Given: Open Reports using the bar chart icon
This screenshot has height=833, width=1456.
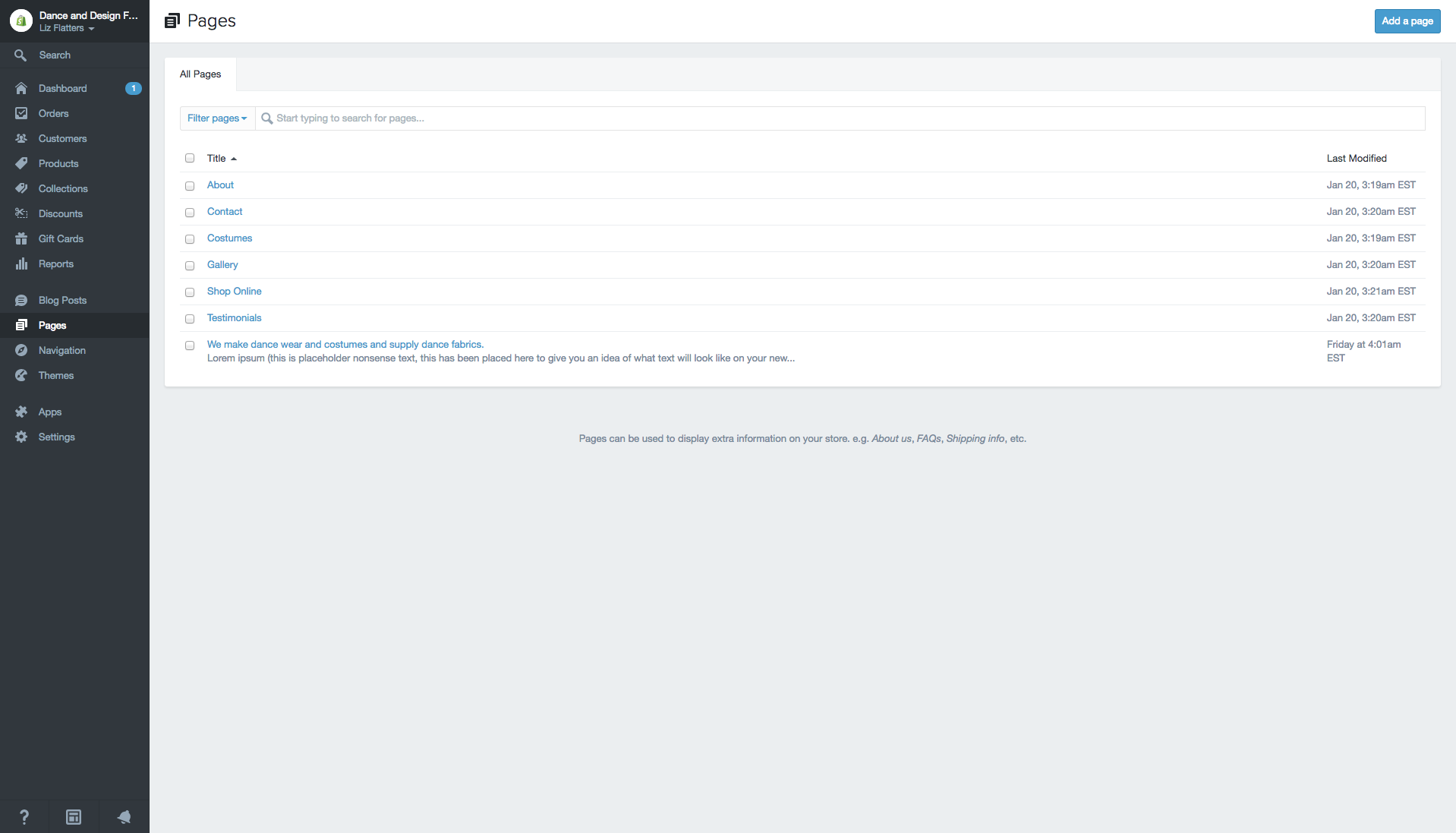Looking at the screenshot, I should tap(21, 263).
